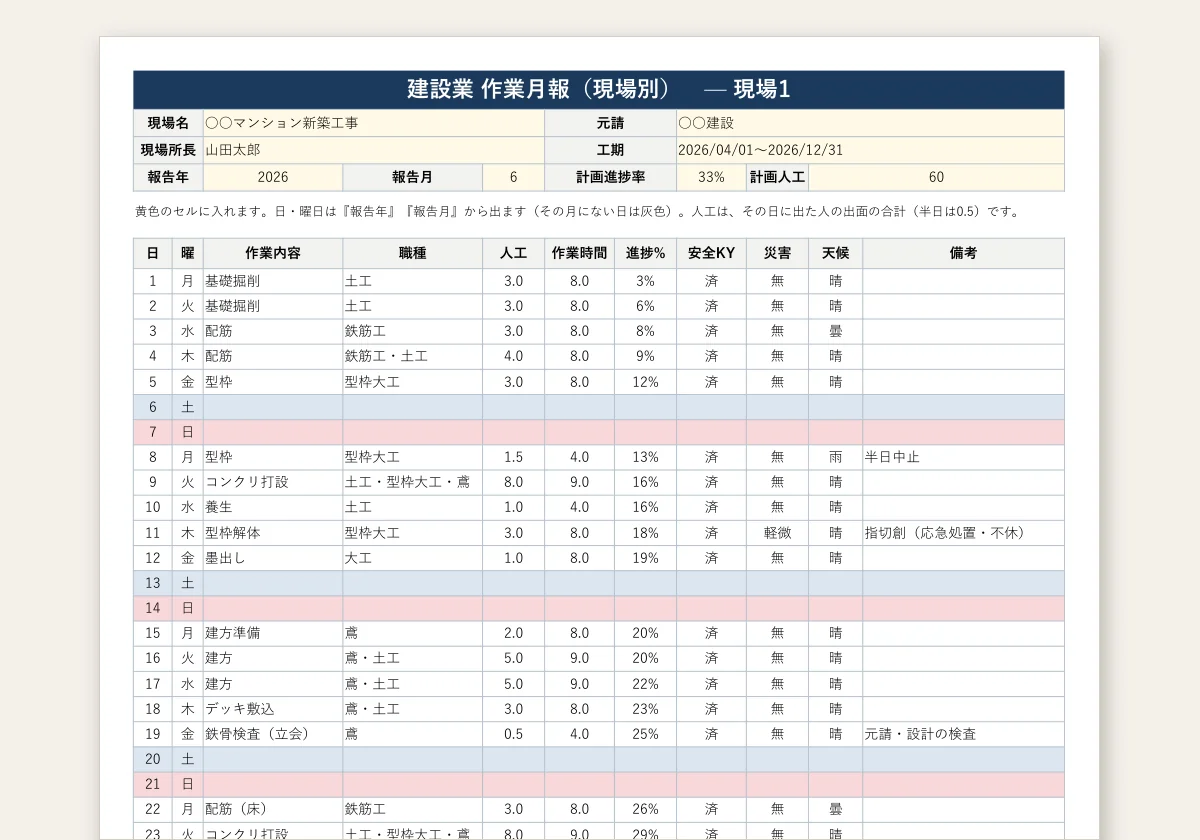Screen dimensions: 1200x840
Task: Select the 養生 work content cell
Action: (x=273, y=508)
